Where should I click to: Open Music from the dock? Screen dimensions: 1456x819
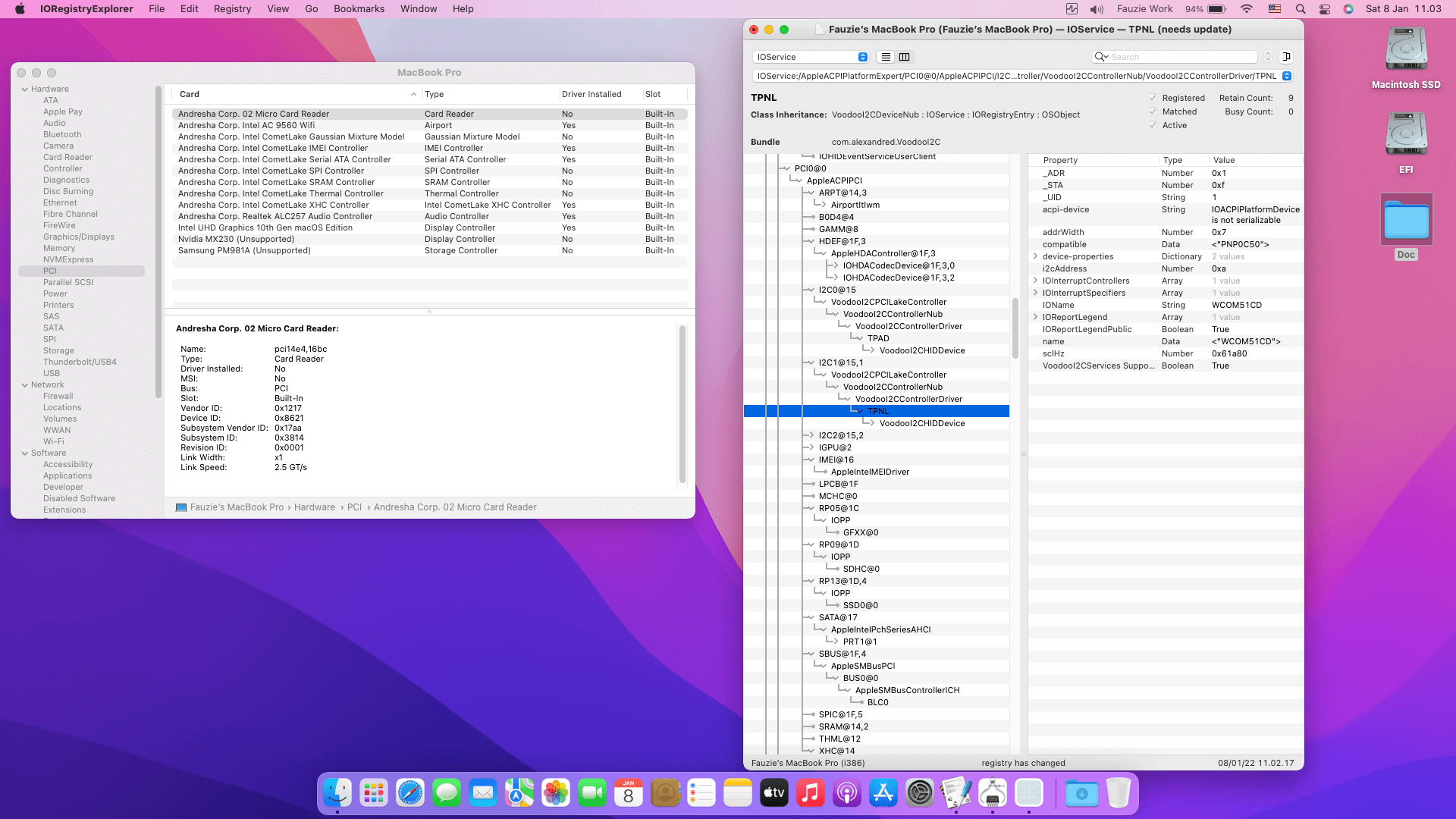click(x=811, y=793)
